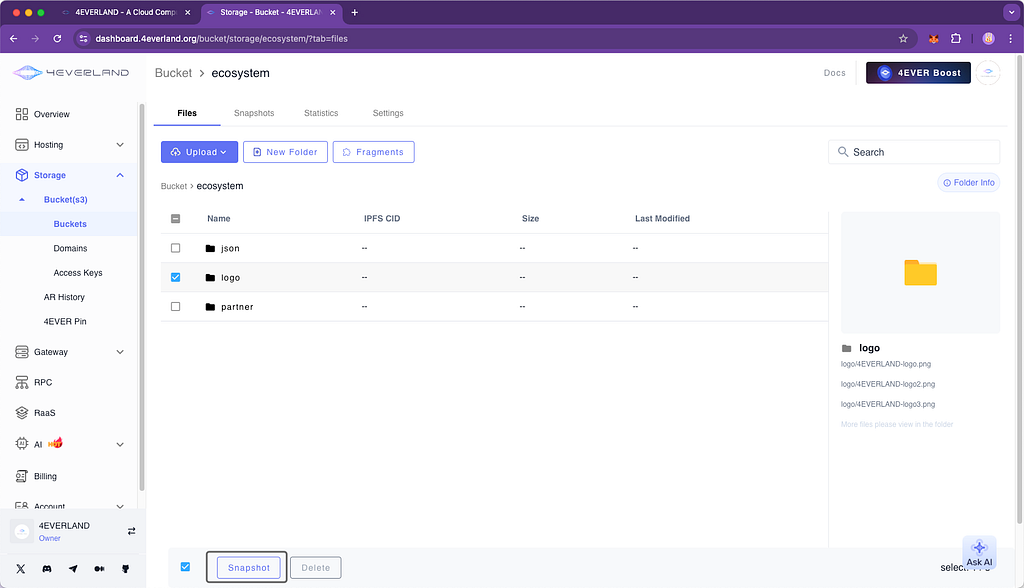Viewport: 1024px width, 588px height.
Task: Open Chrome three-dot menu
Action: (x=1010, y=39)
